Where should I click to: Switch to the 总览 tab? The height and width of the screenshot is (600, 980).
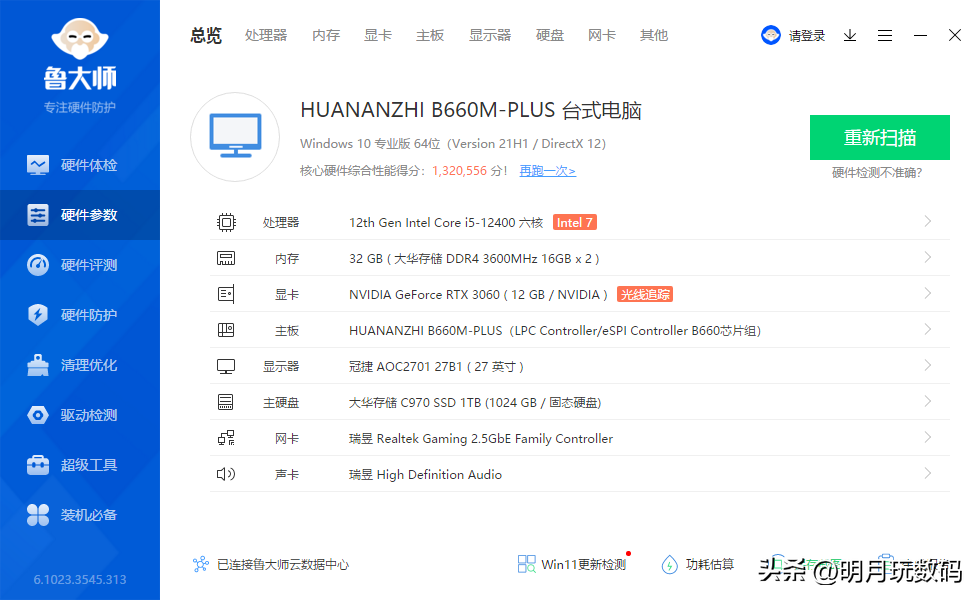(x=206, y=36)
